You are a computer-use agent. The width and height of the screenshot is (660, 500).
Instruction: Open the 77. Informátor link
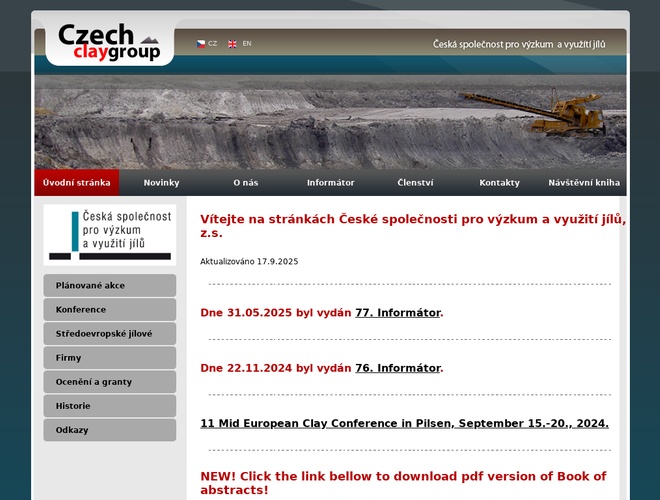tap(397, 313)
